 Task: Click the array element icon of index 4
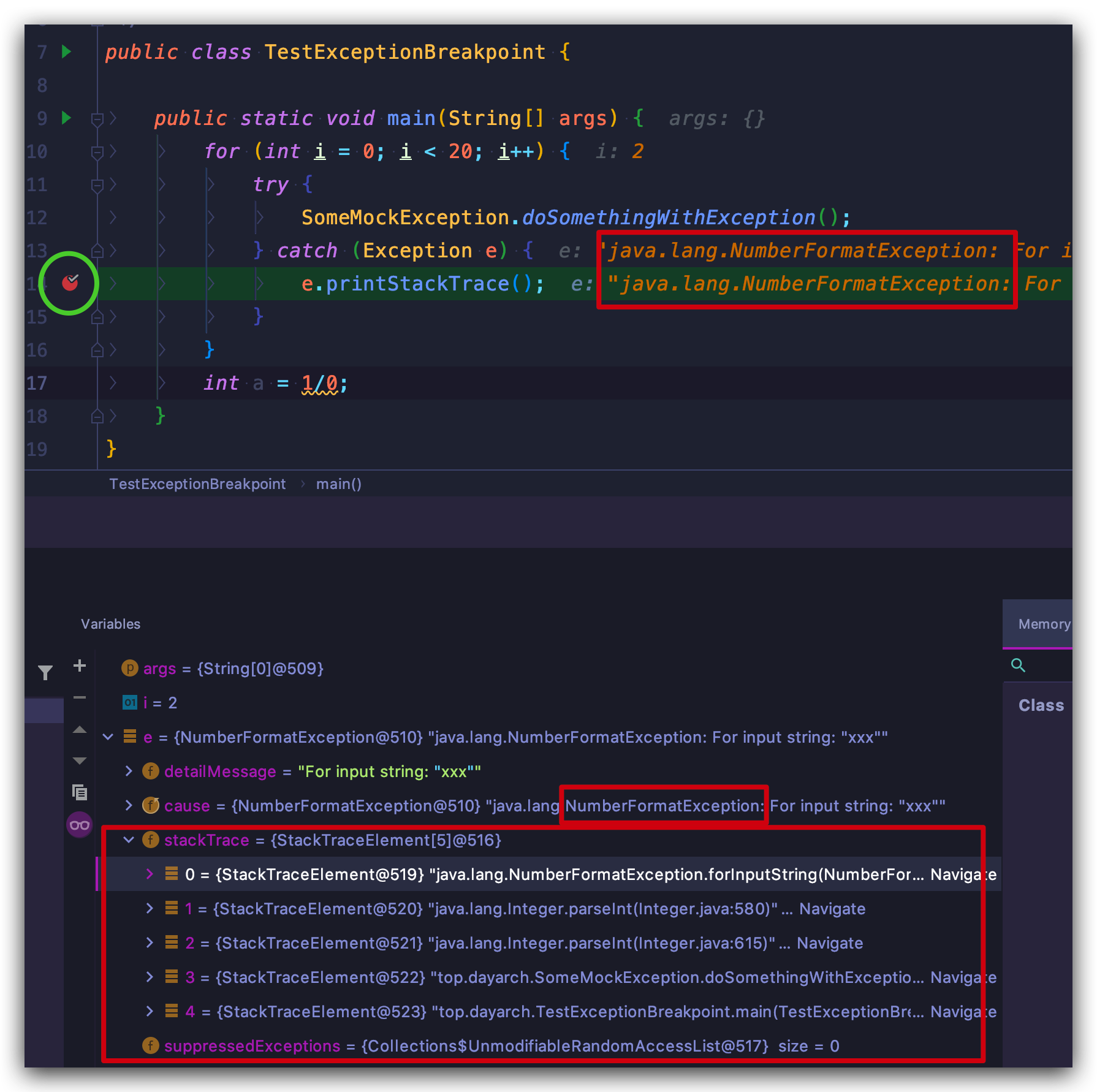click(172, 1011)
